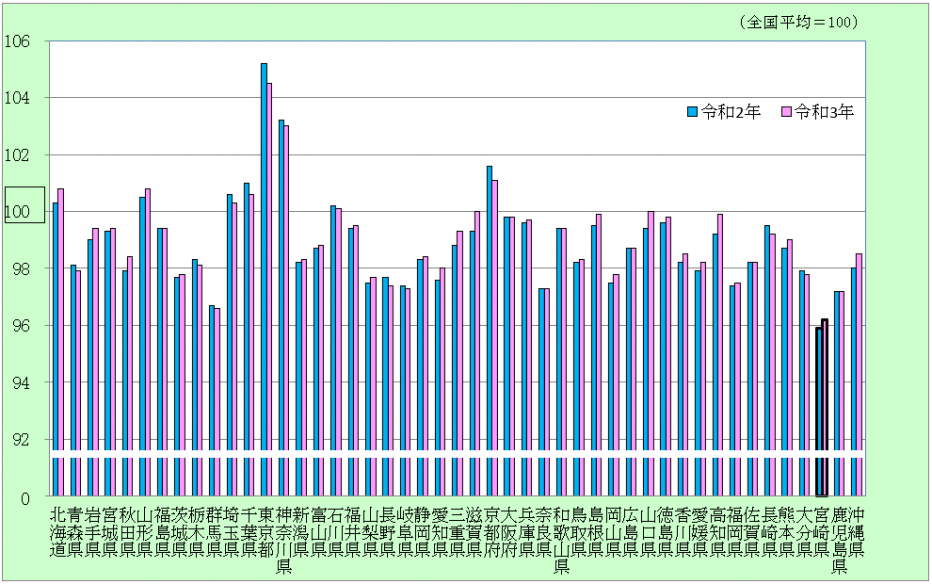Click the blue 令和2年 legend swatch

point(692,112)
